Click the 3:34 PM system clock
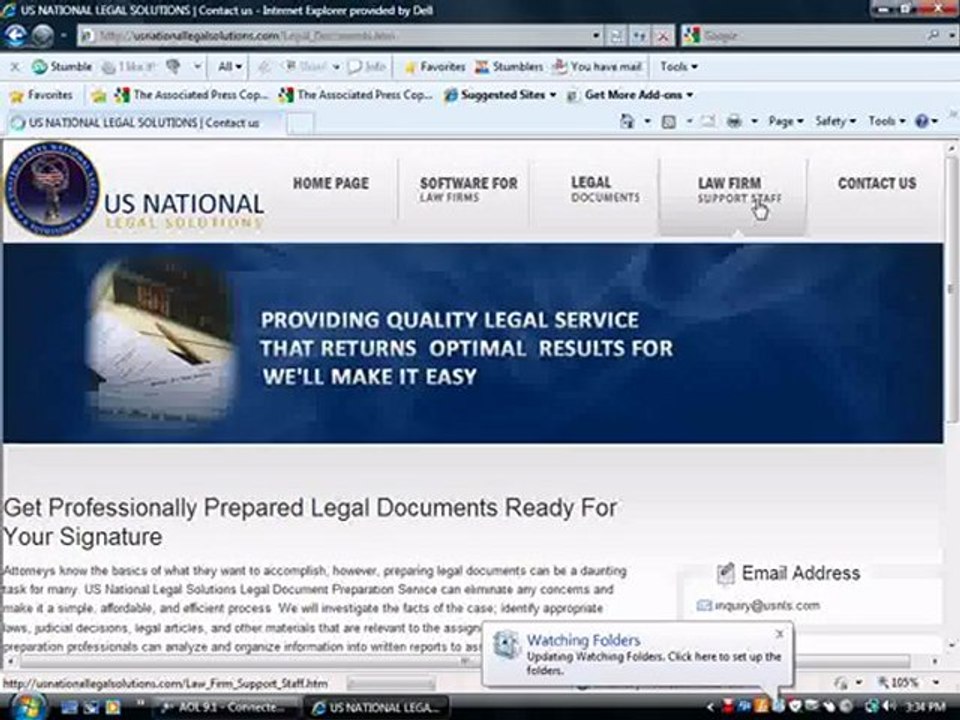This screenshot has width=960, height=720. 926,707
